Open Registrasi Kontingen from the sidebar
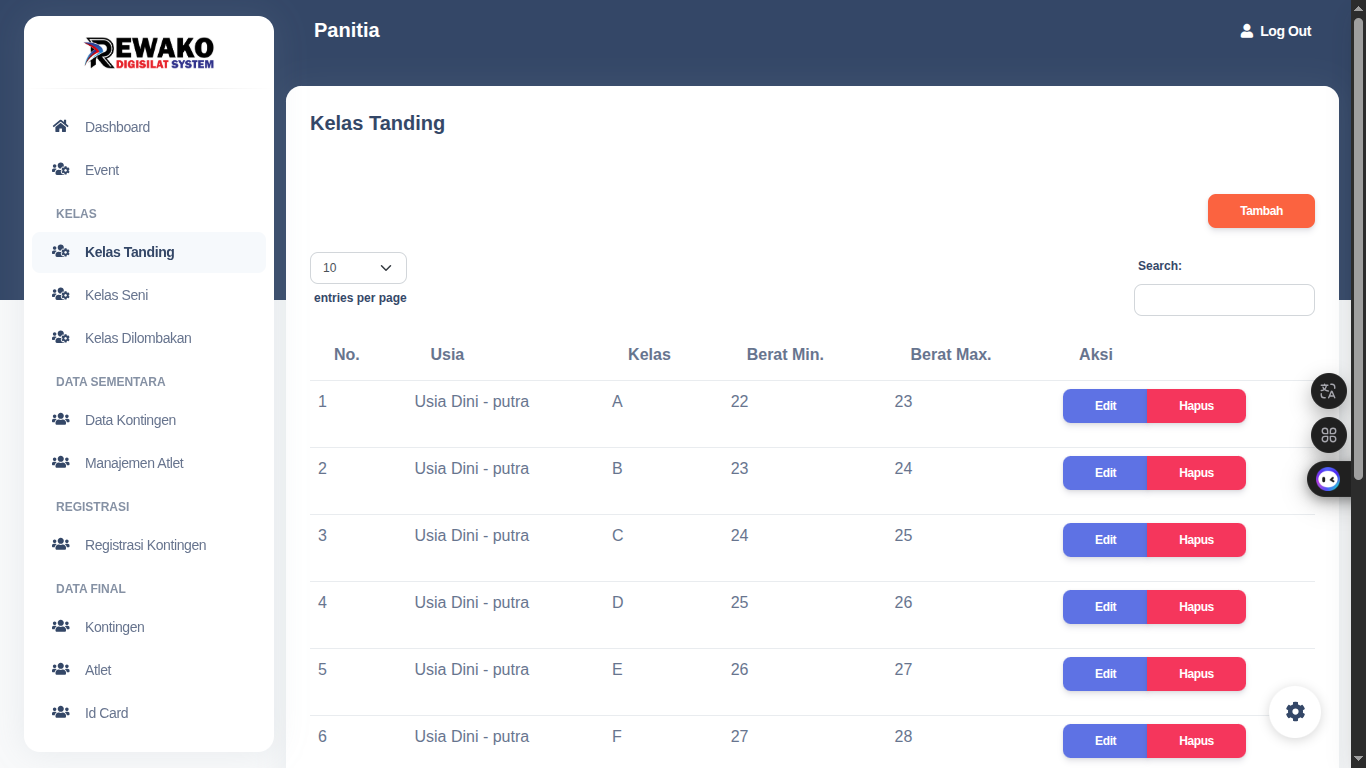Viewport: 1366px width, 768px height. point(145,545)
